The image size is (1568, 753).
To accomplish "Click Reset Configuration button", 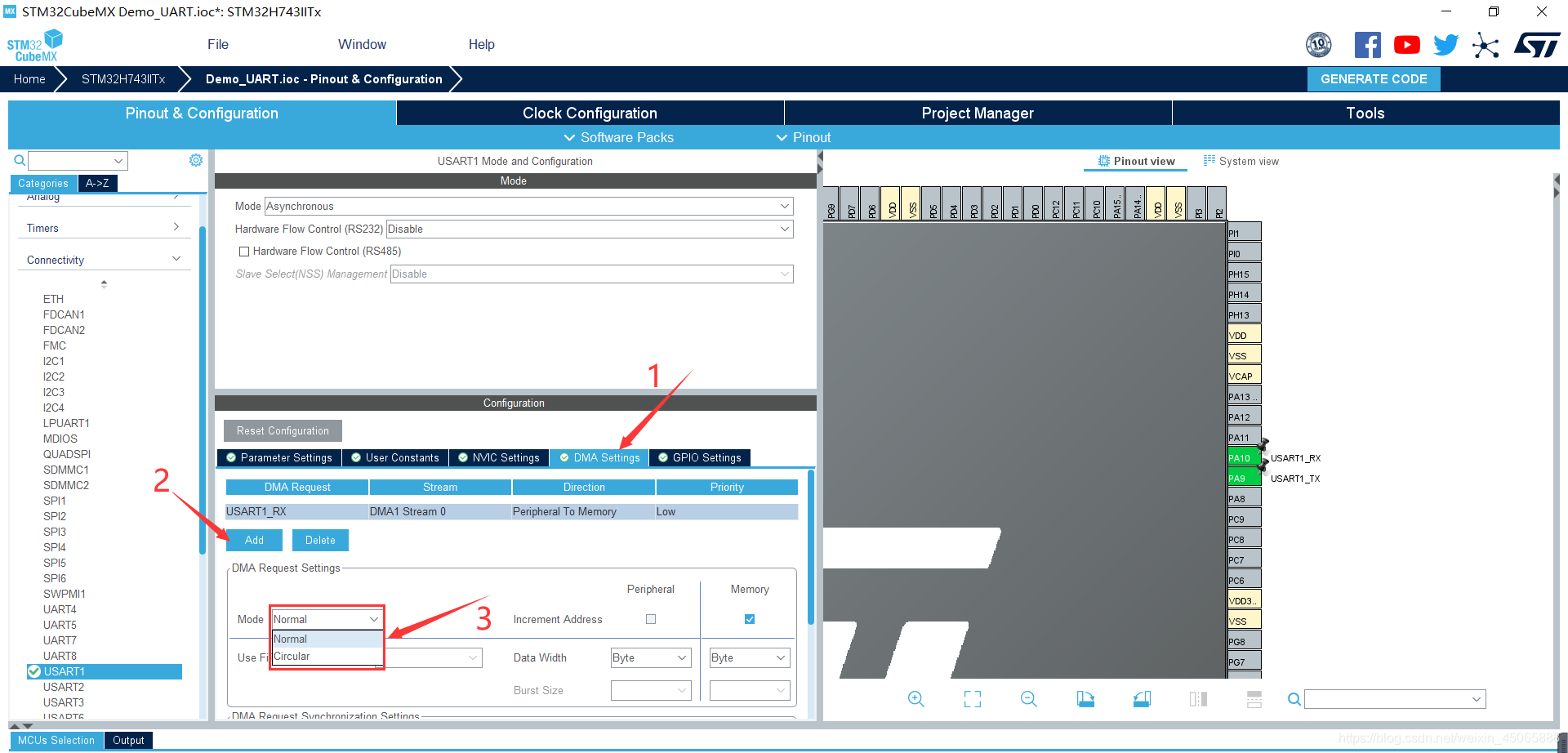I will pyautogui.click(x=283, y=430).
